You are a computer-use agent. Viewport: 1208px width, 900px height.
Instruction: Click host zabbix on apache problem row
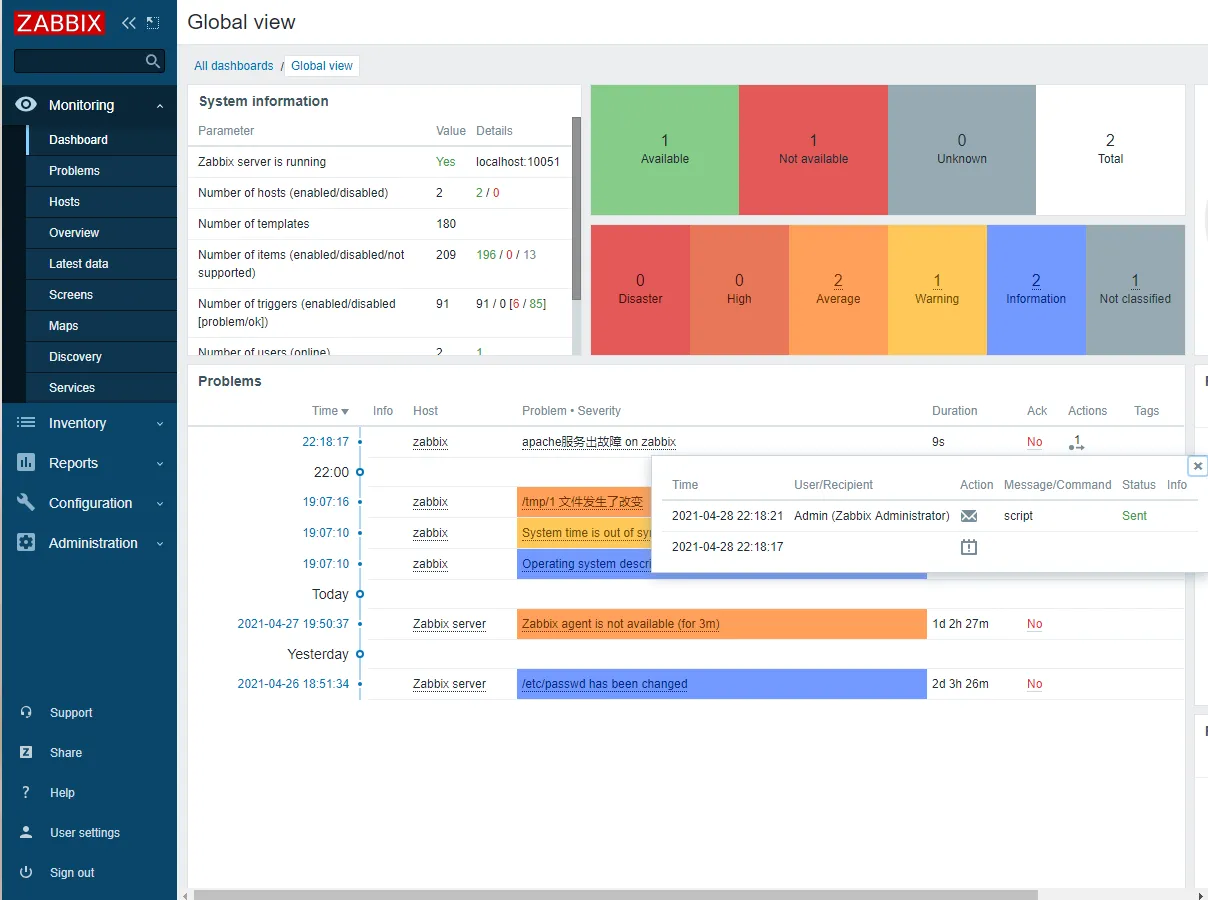coord(430,442)
